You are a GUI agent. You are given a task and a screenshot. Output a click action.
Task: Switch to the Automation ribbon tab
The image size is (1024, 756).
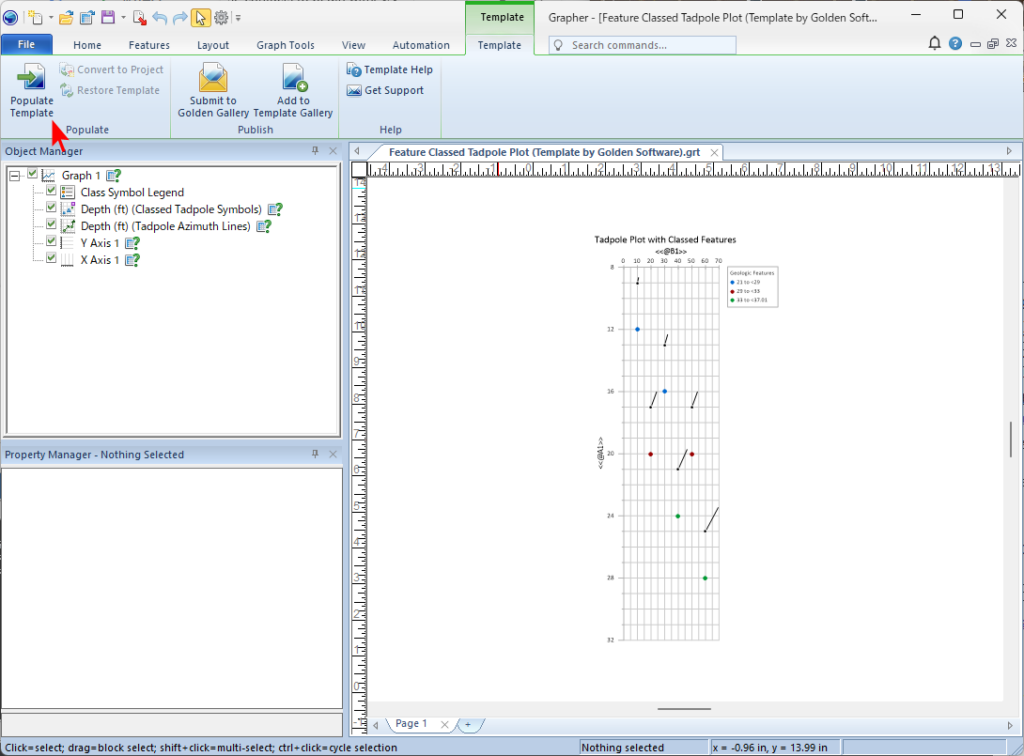pos(420,45)
